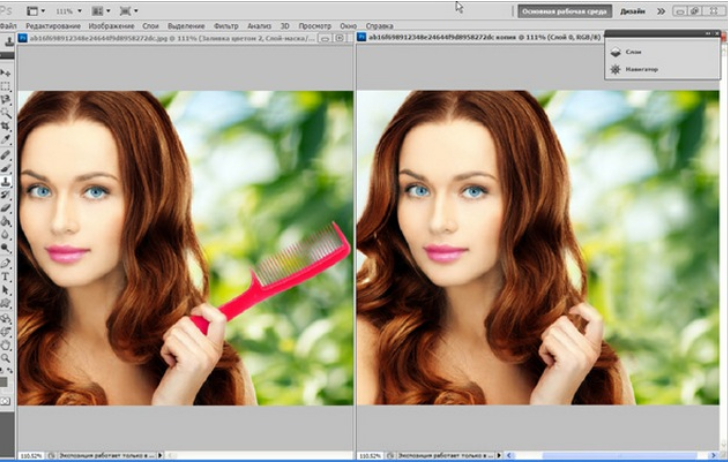Select the Paint Bucket tool

6,222
